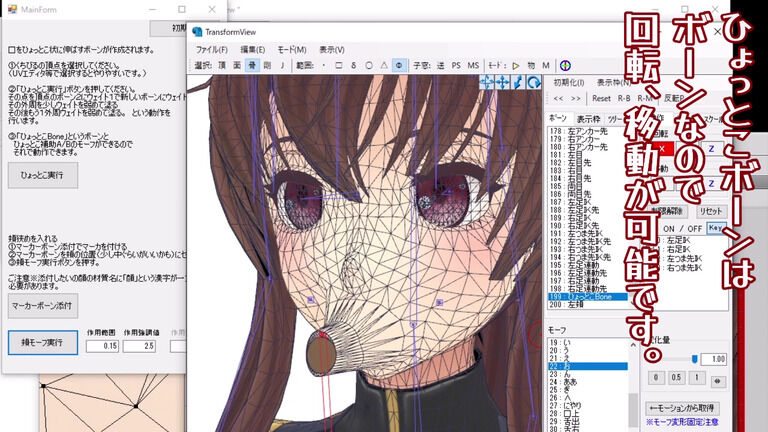Select morph 24 : ああ in list
The width and height of the screenshot is (768, 432).
click(x=587, y=382)
